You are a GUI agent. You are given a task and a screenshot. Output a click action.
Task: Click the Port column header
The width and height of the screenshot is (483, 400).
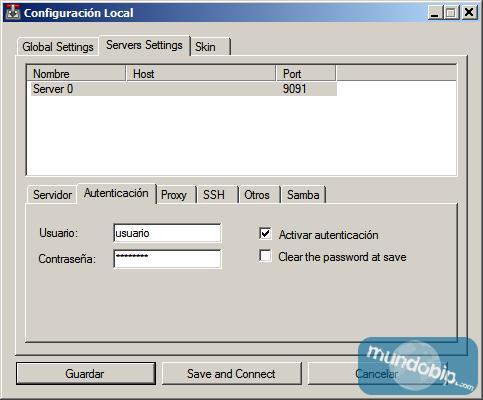(x=306, y=74)
